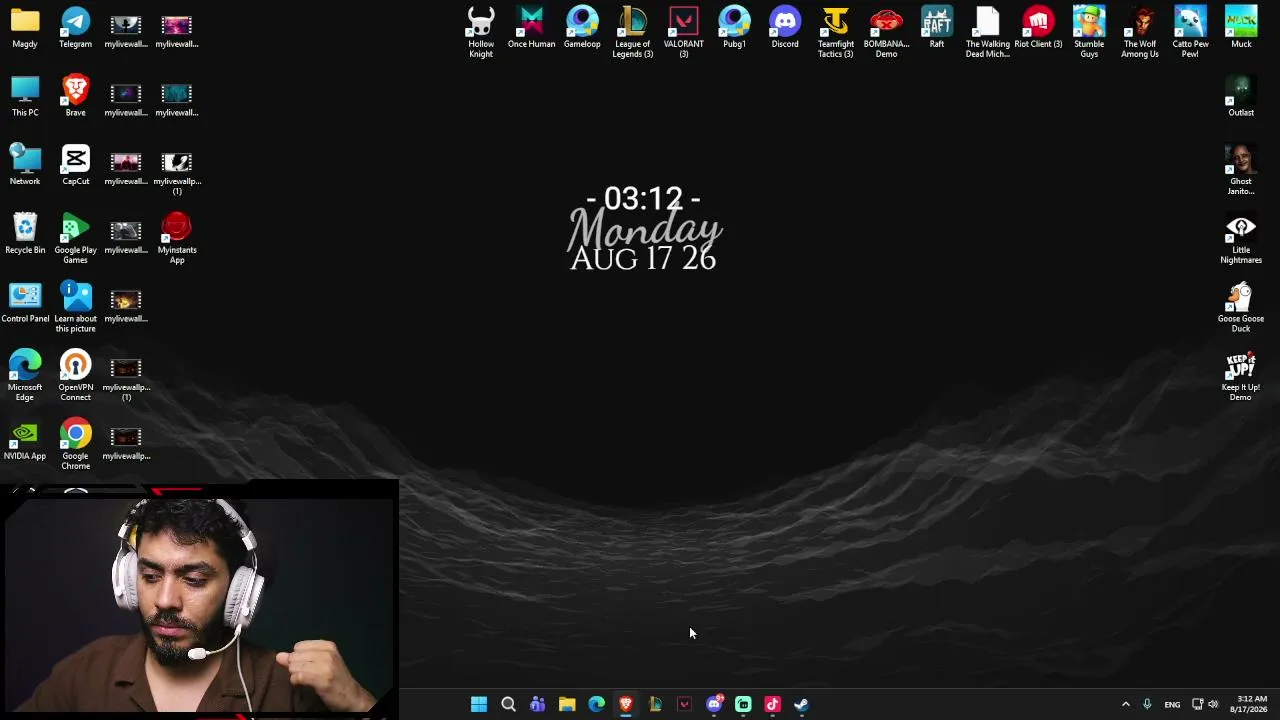
Task: Select the Little Nightmares shortcut
Action: 1241,239
